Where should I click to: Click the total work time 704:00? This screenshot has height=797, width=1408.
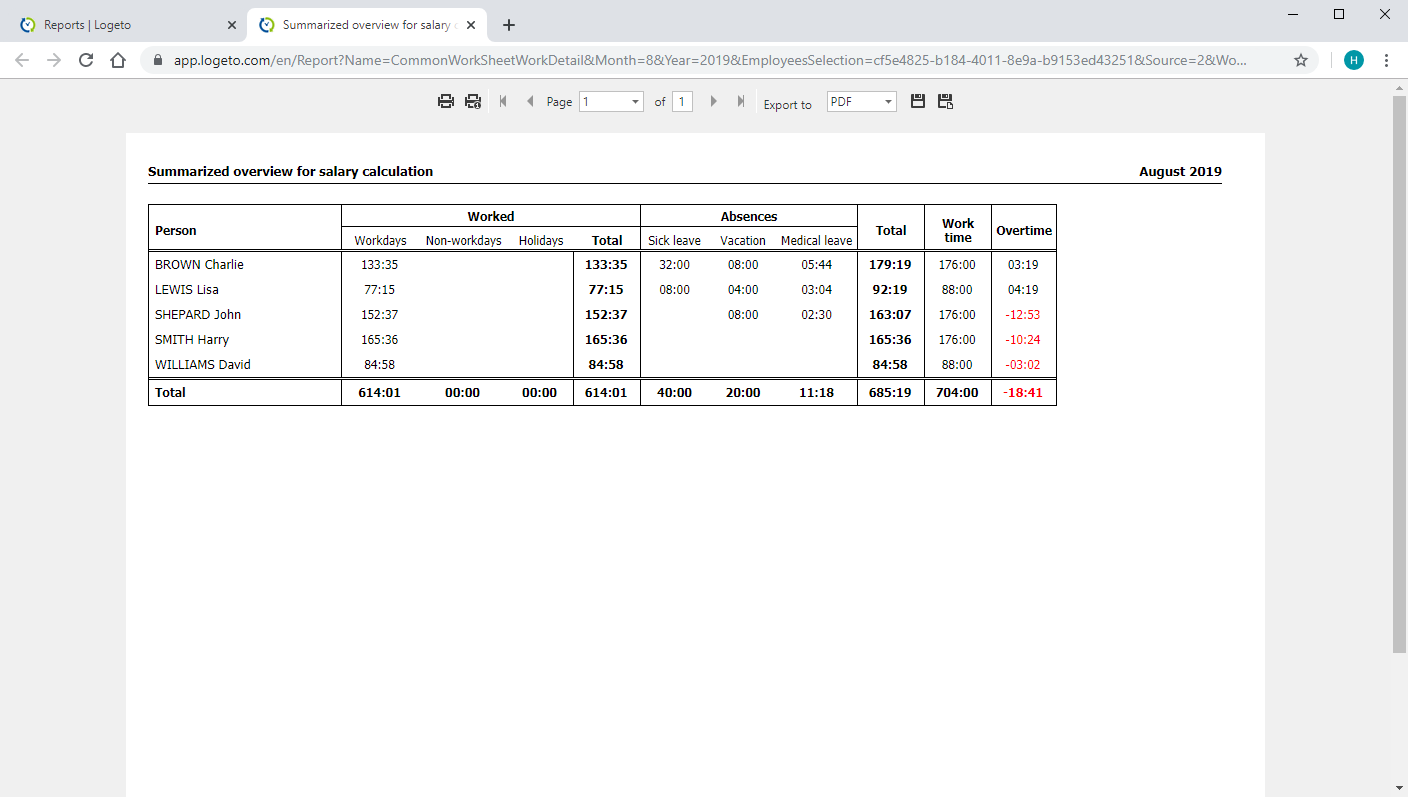(957, 393)
